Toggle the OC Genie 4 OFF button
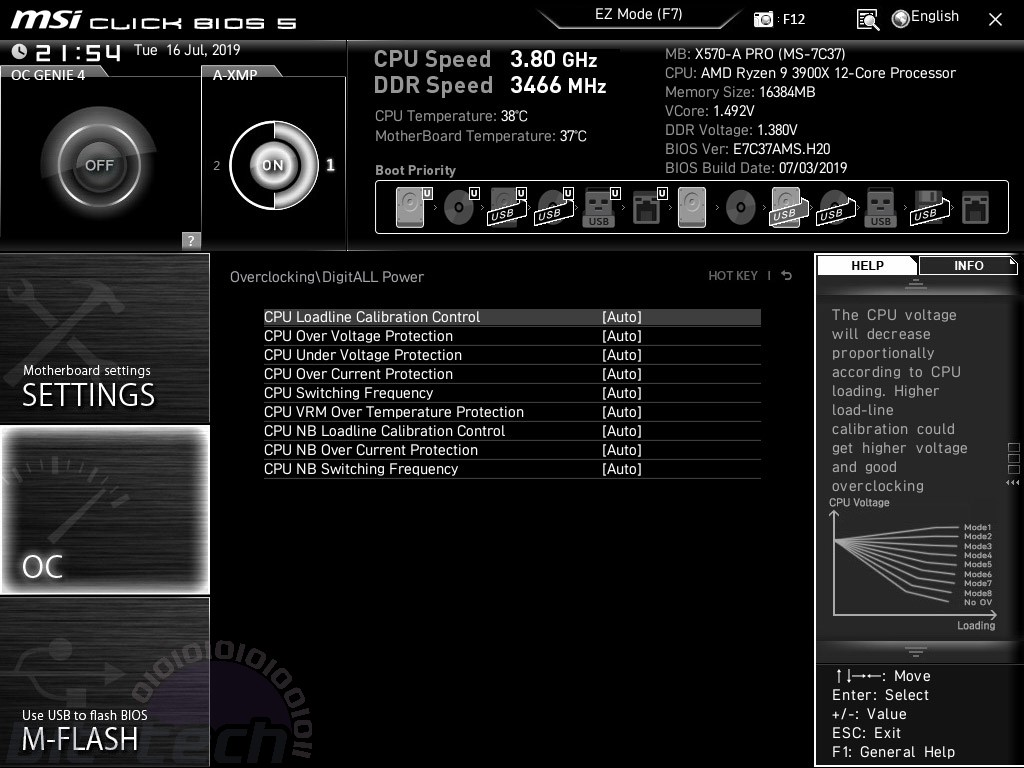 [99, 165]
